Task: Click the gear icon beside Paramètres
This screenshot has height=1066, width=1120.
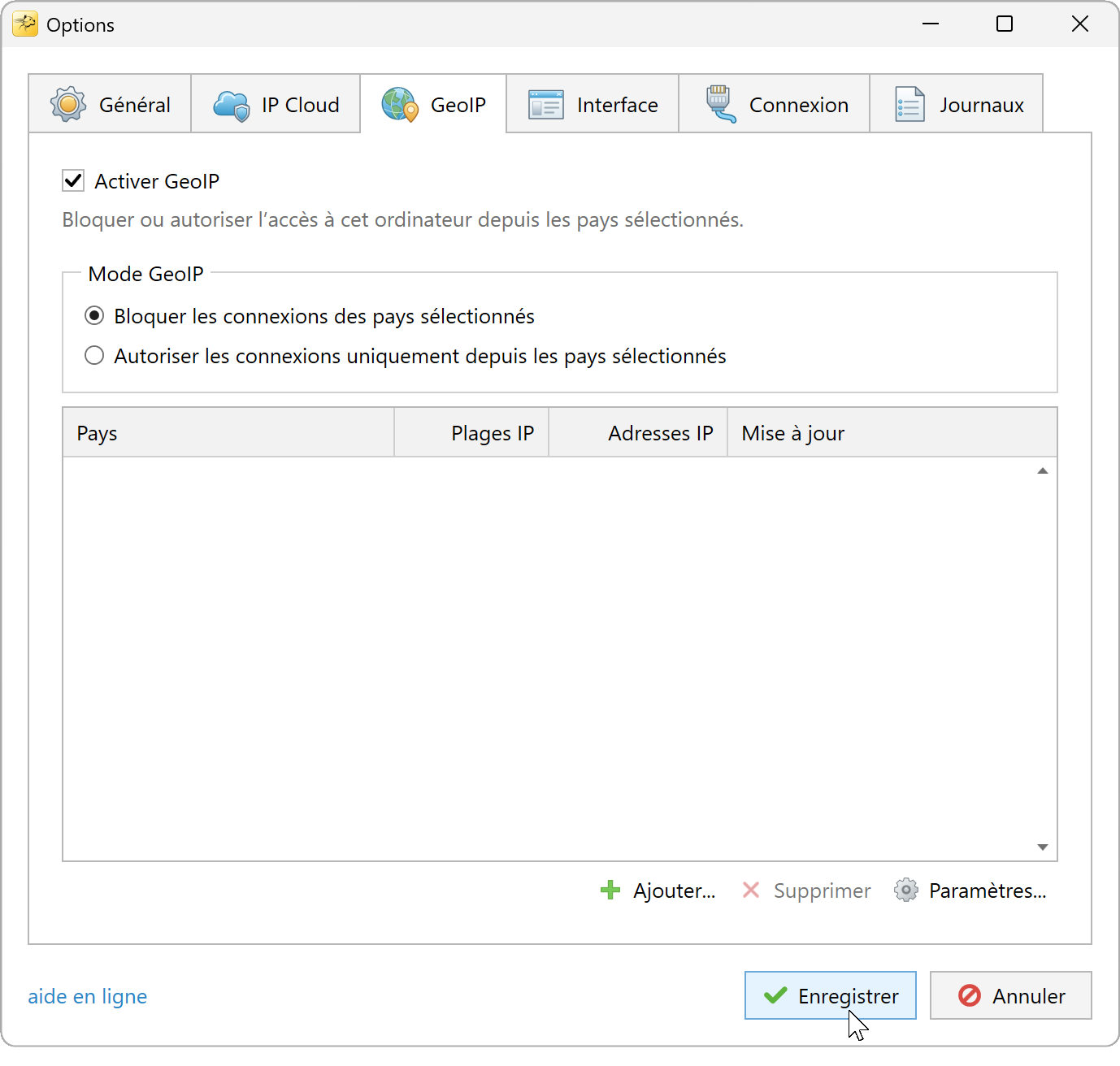Action: coord(906,890)
